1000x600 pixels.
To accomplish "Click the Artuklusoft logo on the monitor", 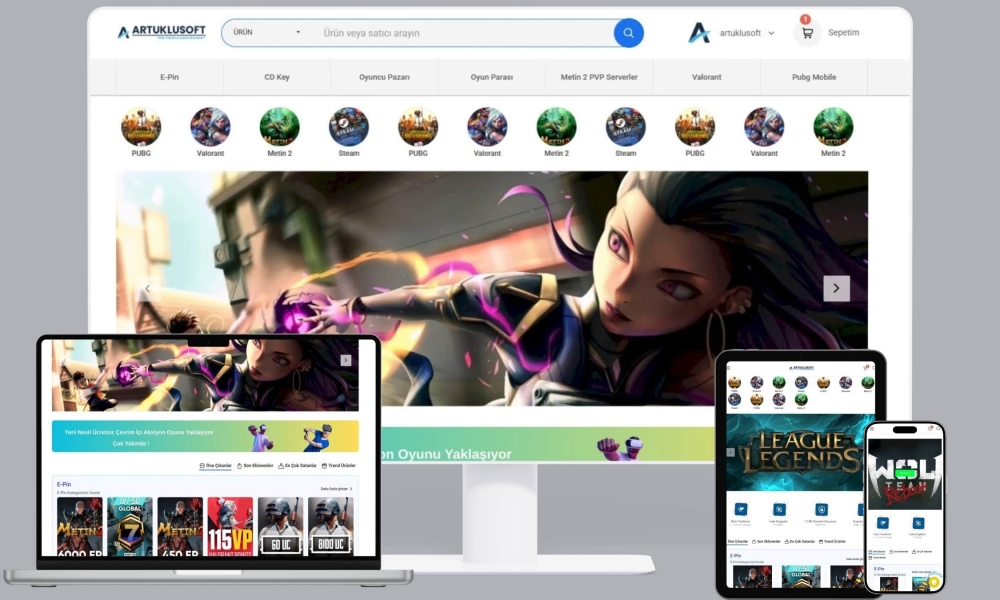I will pos(162,32).
